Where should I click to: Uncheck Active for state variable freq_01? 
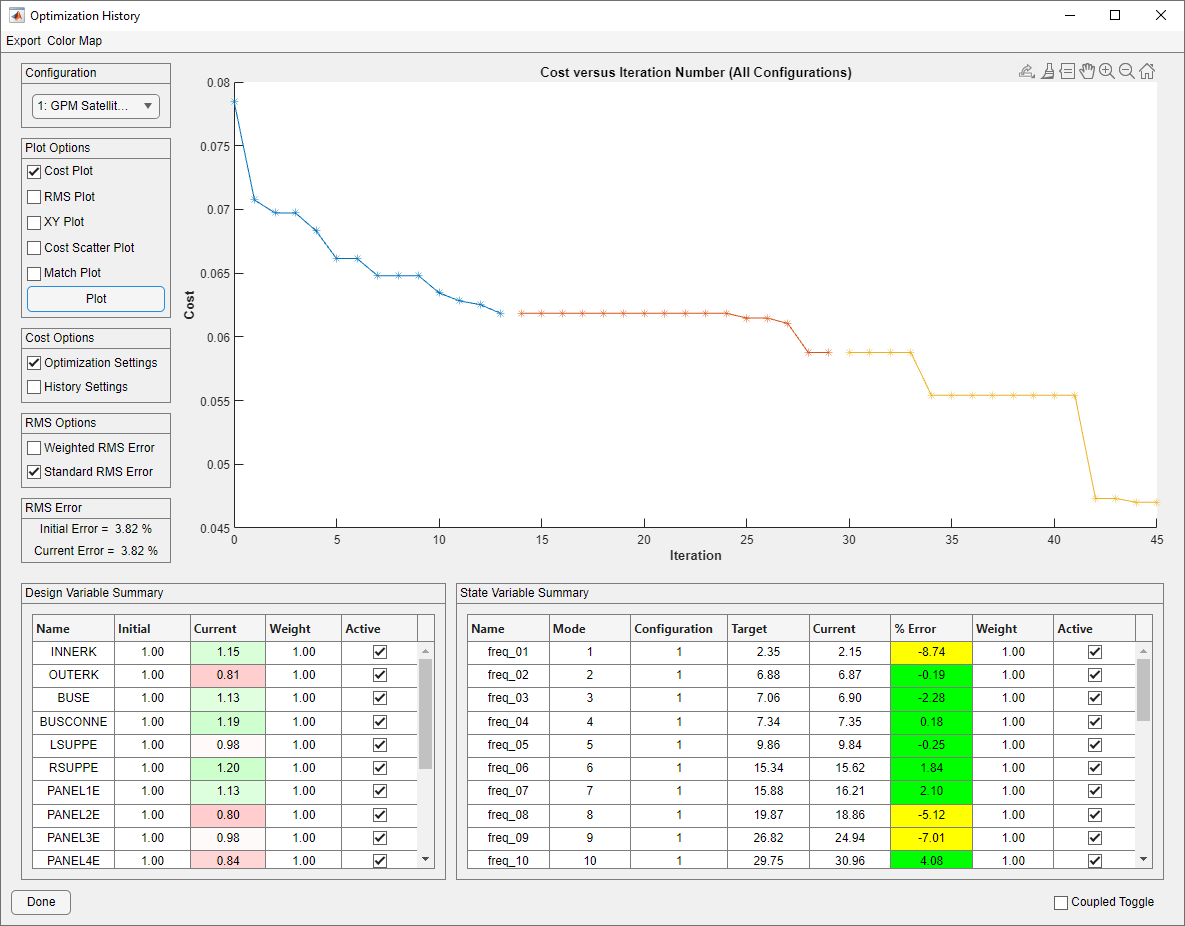click(1094, 652)
